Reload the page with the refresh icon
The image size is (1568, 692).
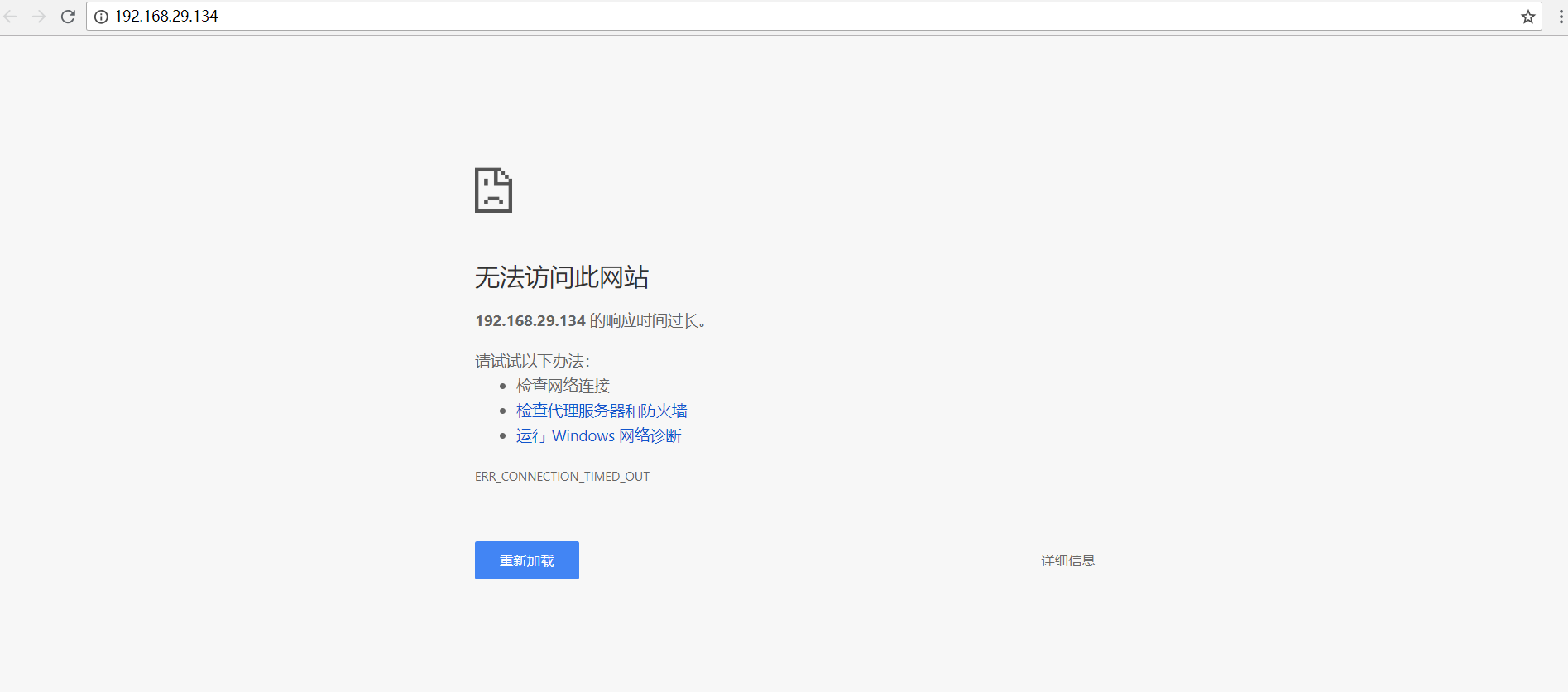68,17
